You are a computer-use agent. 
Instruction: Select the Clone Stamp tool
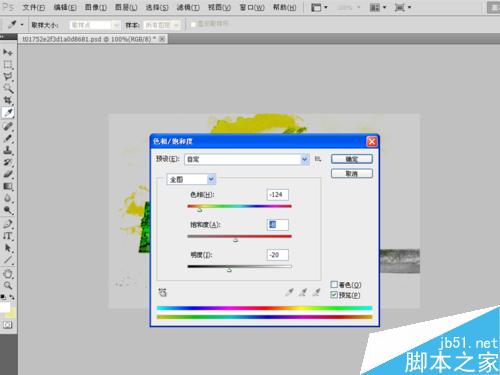(8, 150)
